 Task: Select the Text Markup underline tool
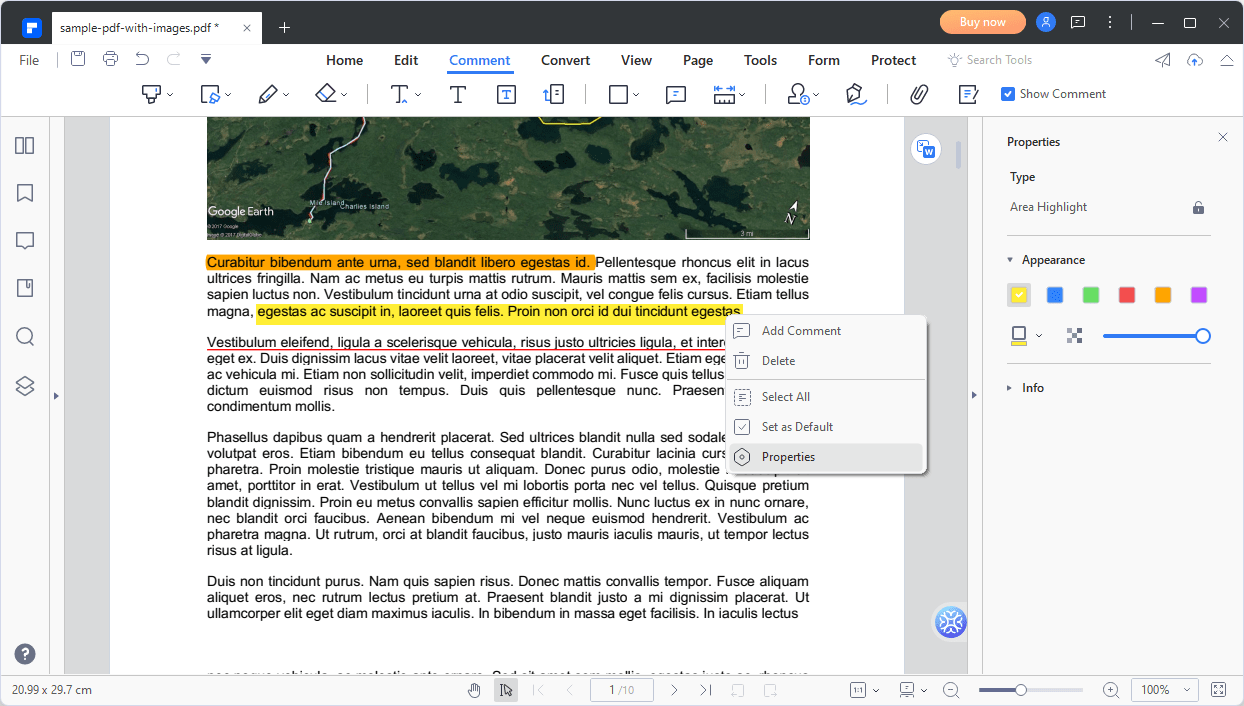coord(399,94)
